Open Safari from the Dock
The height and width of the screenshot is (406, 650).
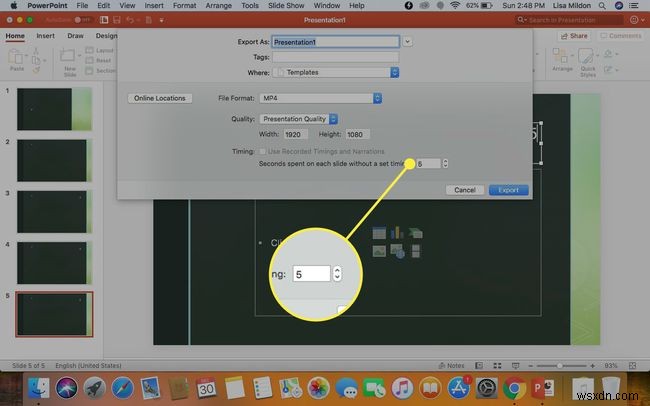pyautogui.click(x=122, y=388)
